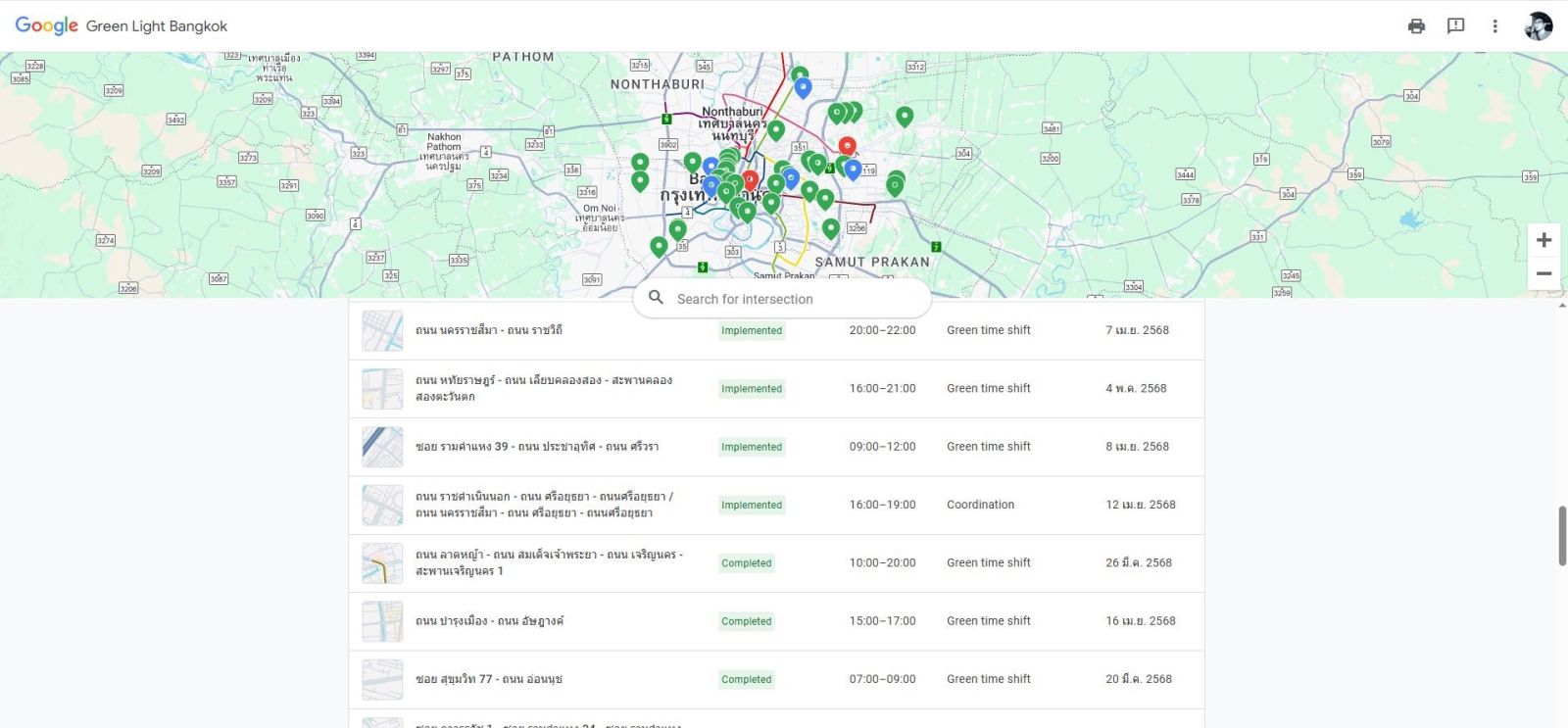Click the print icon in header
Viewport: 1568px width, 728px height.
point(1416,26)
